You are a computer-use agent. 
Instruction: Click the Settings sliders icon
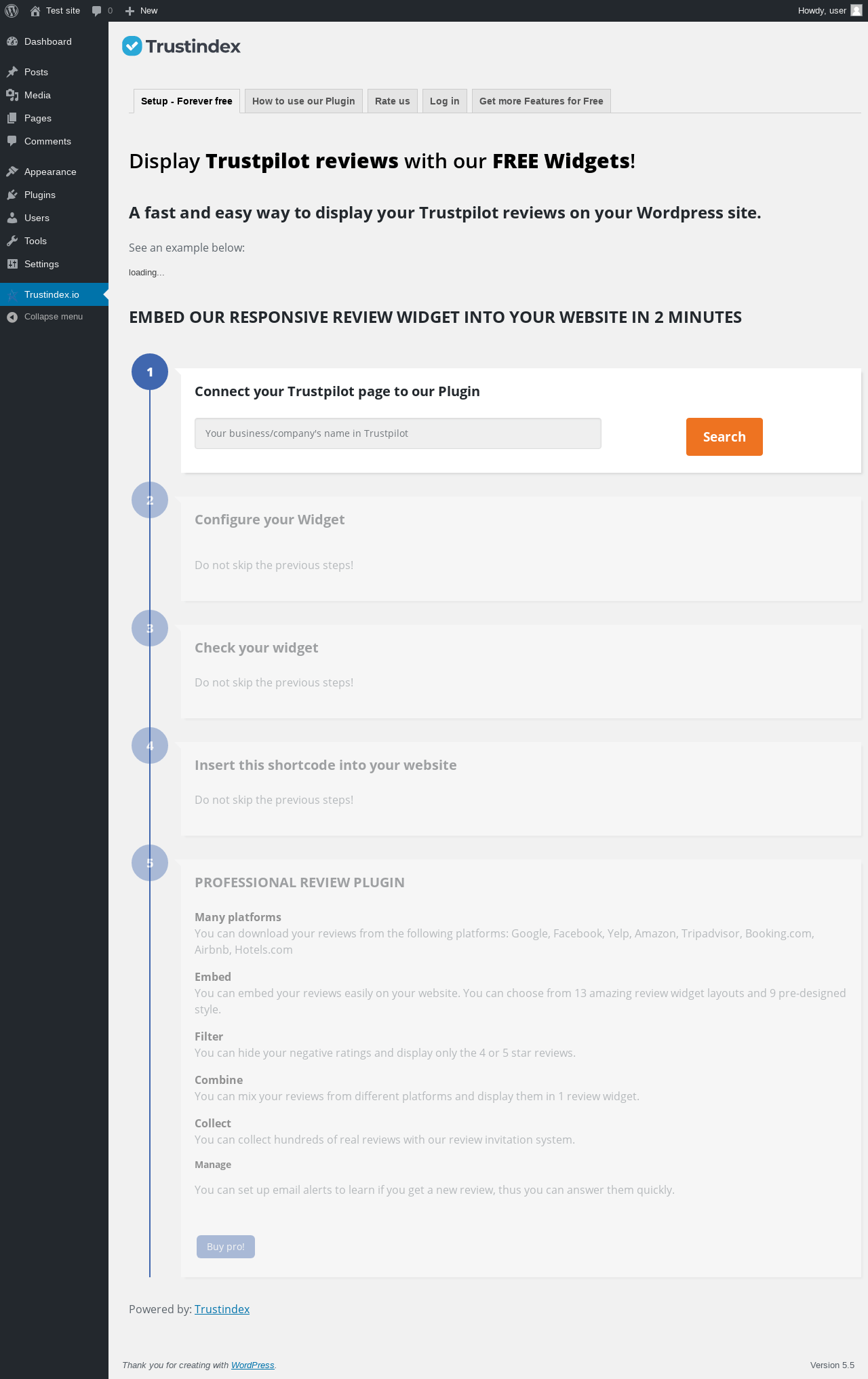(x=12, y=264)
